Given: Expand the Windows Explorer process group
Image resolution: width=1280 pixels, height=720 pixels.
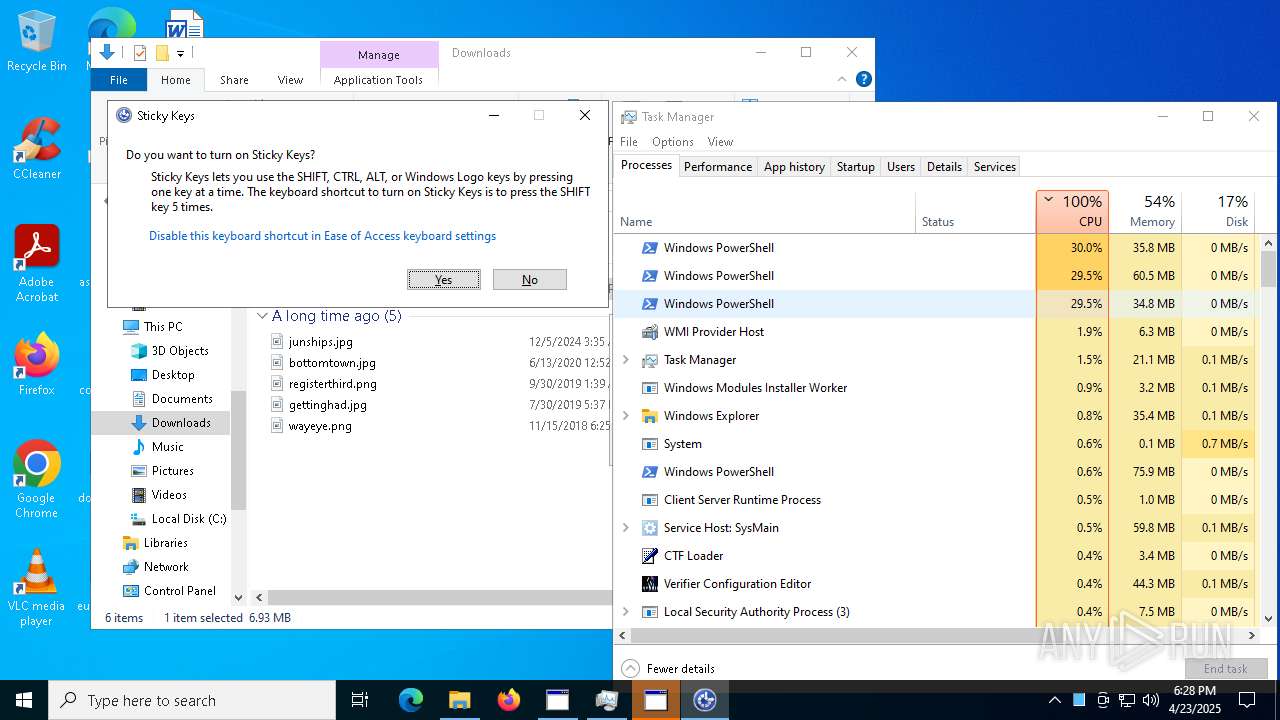Looking at the screenshot, I should (x=626, y=416).
